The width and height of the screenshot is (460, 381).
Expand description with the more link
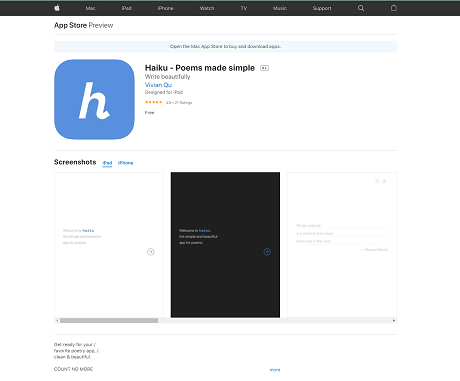275,370
